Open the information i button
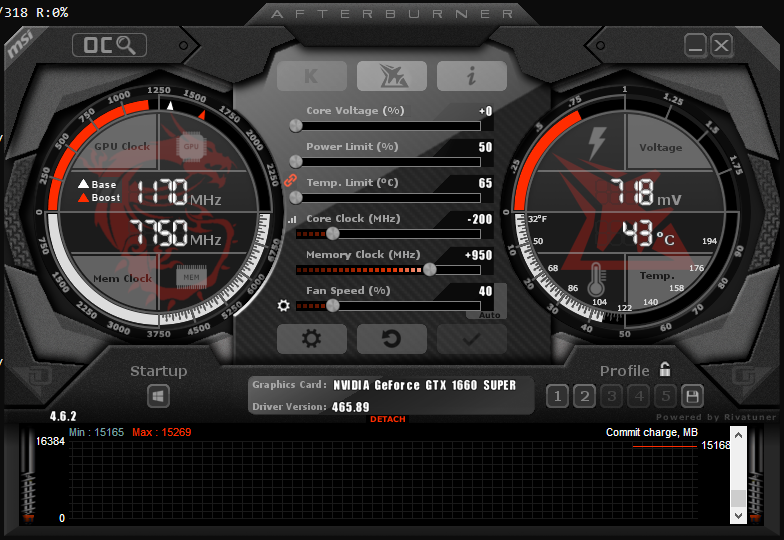 pos(472,76)
